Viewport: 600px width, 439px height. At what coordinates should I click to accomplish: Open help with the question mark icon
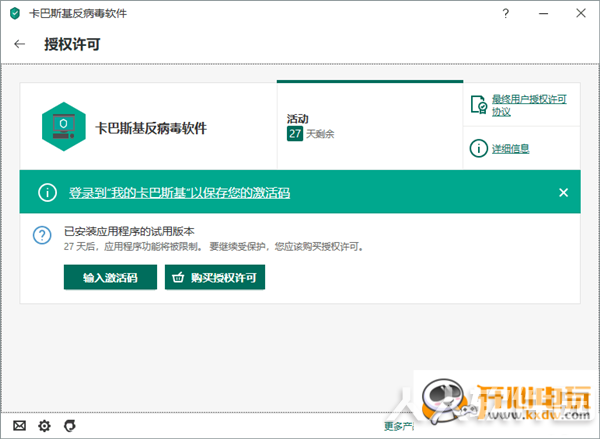click(505, 13)
